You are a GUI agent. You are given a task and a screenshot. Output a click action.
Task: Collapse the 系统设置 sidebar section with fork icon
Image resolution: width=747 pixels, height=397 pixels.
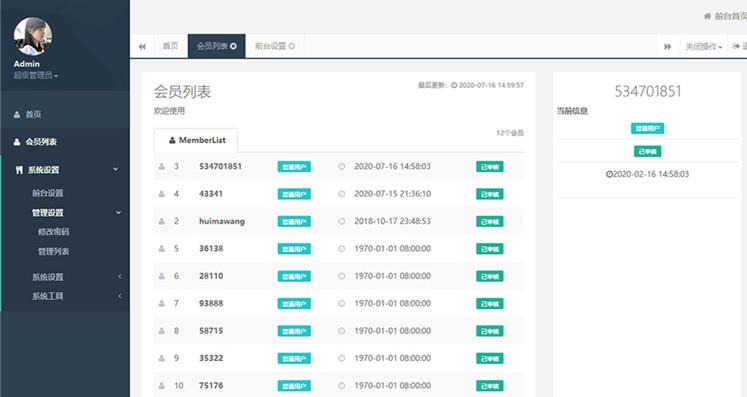click(x=116, y=170)
